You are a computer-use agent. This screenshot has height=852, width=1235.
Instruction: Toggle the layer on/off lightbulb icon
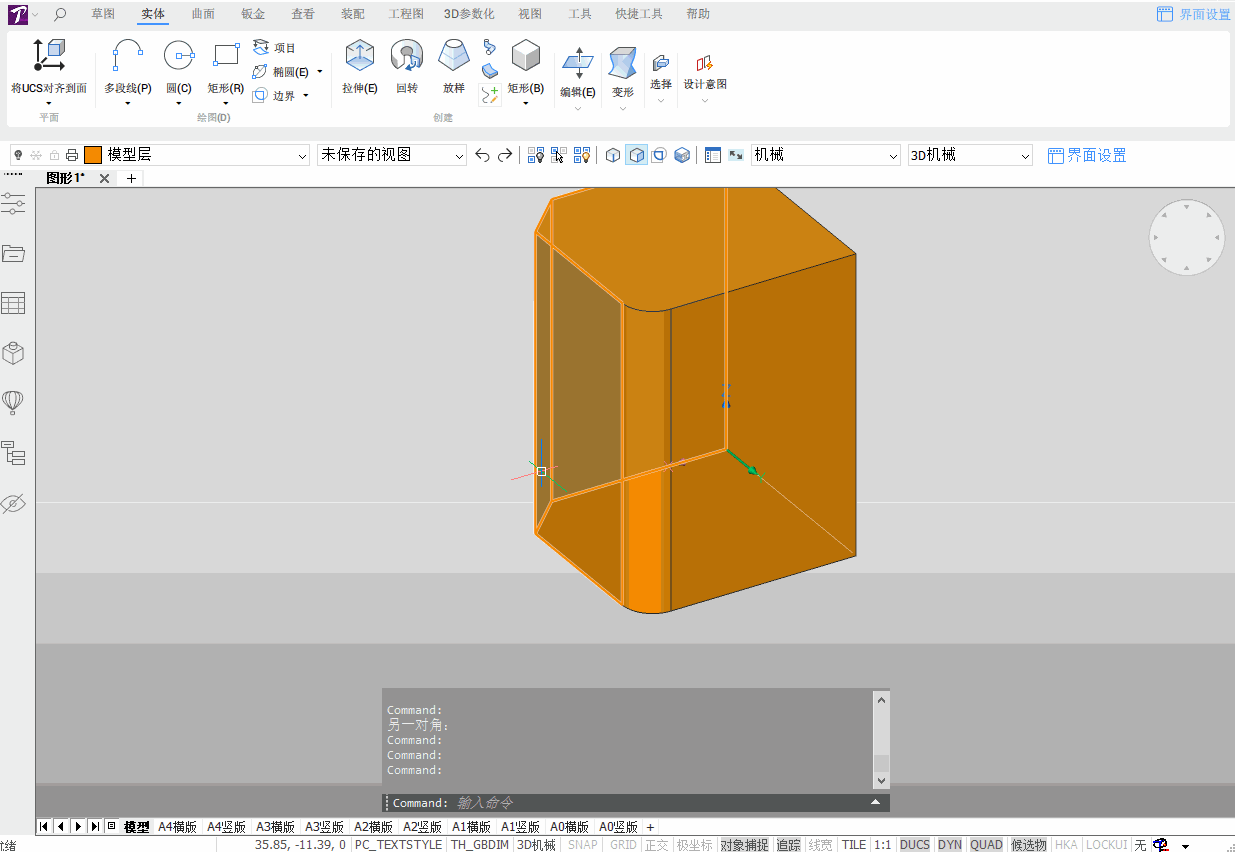(18, 155)
